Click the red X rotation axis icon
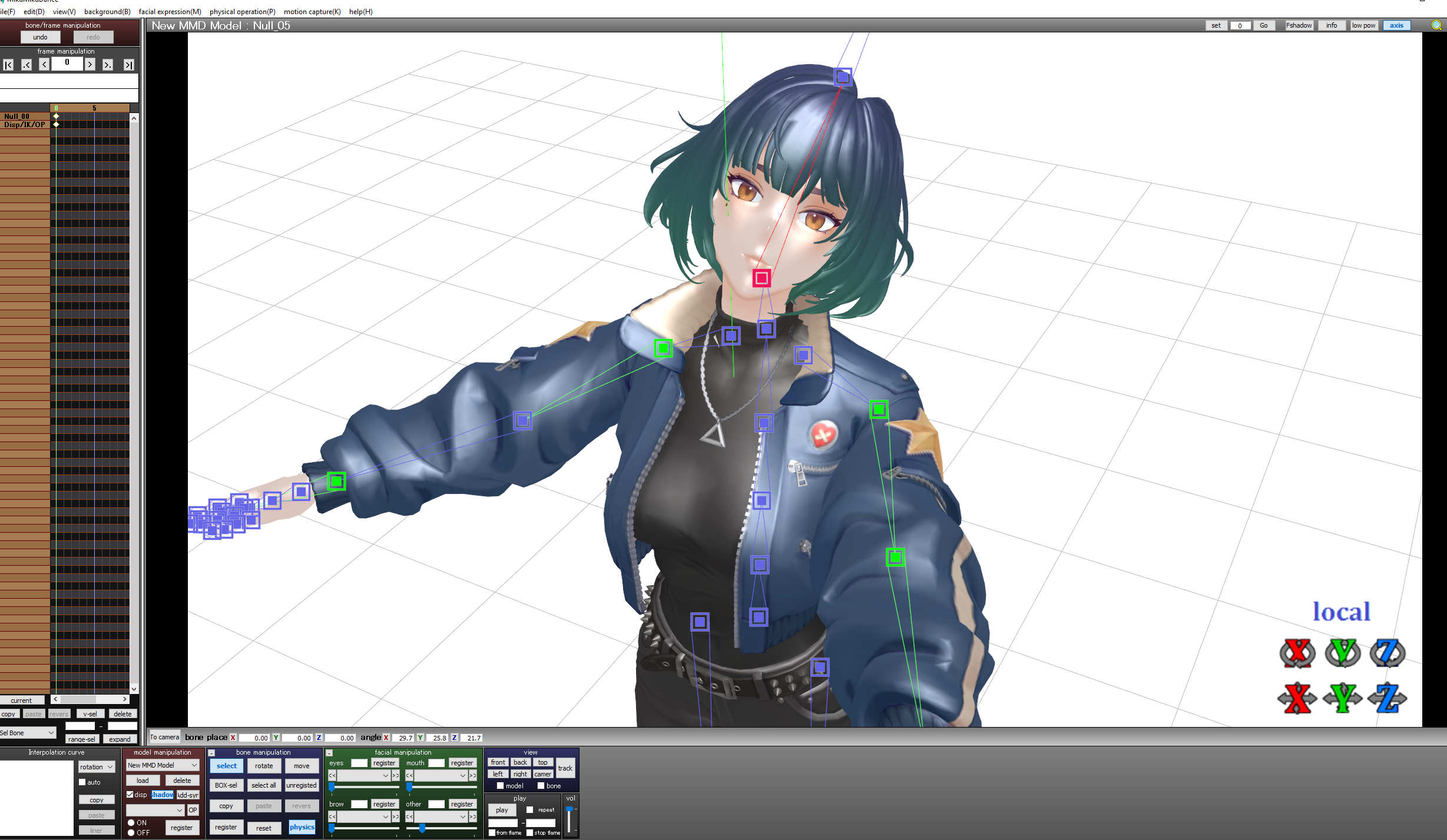The height and width of the screenshot is (840, 1447). (1297, 653)
